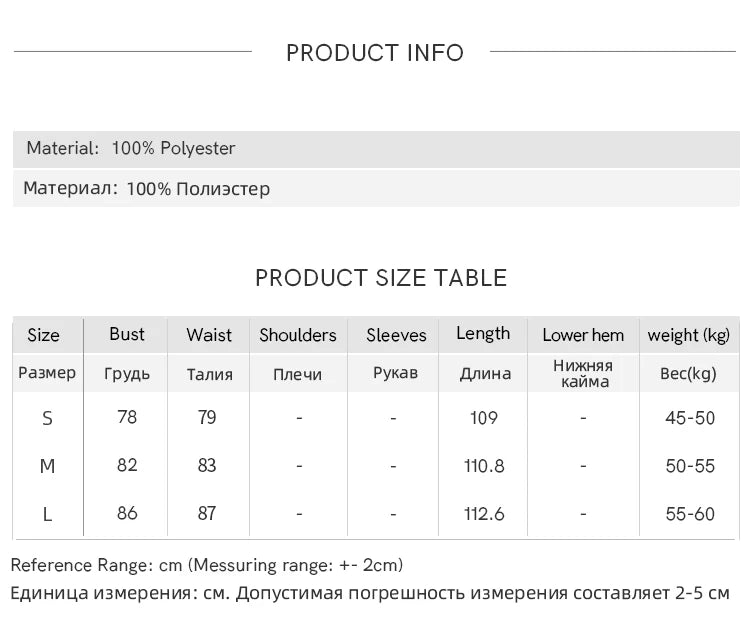Click the Reference Range note text
The image size is (750, 630).
coord(207,565)
